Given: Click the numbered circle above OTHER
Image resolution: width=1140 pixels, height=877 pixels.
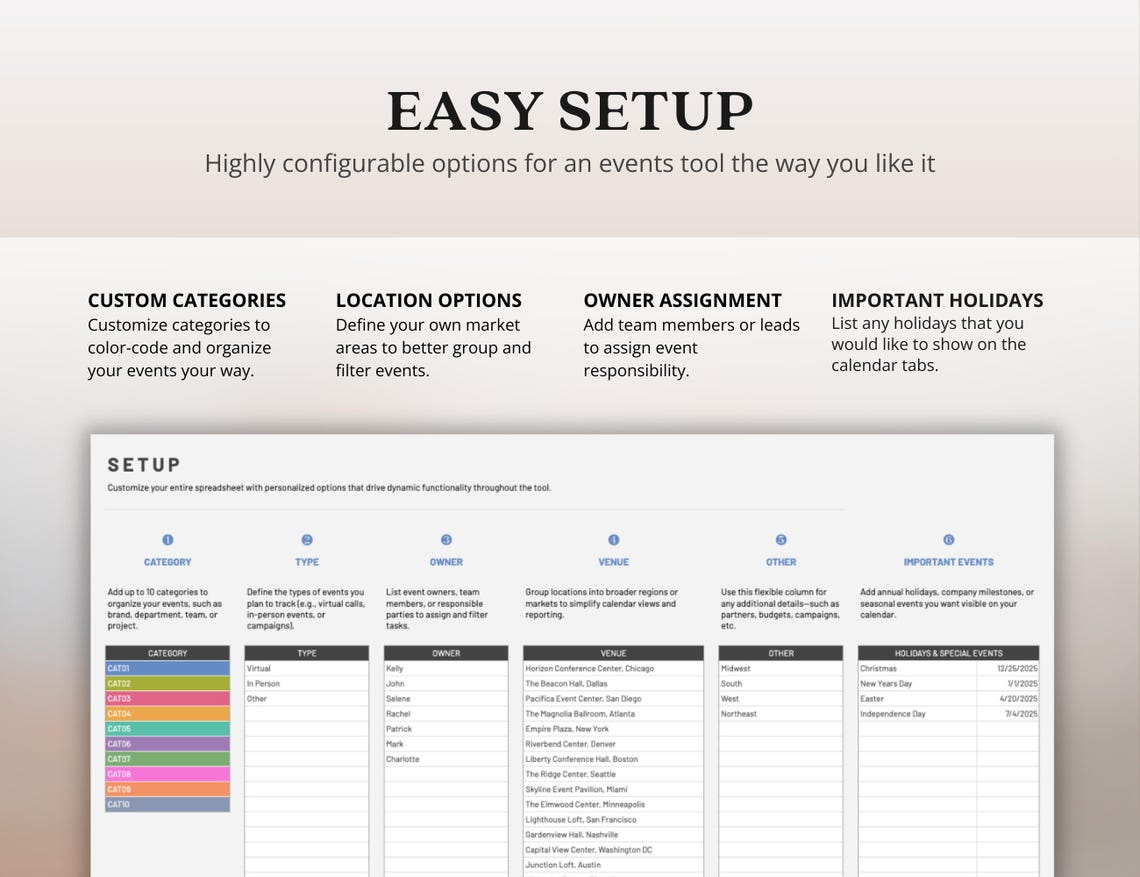Looking at the screenshot, I should point(781,540).
